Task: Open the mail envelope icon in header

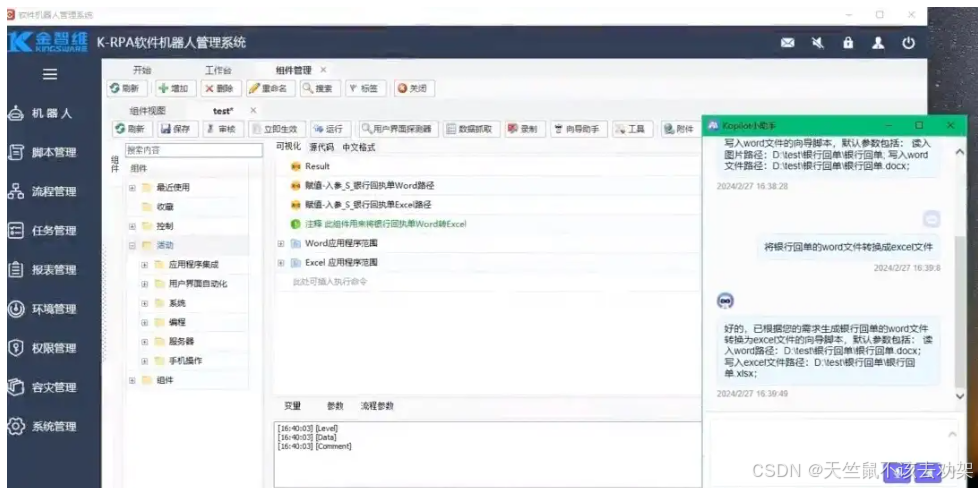Action: pos(788,43)
